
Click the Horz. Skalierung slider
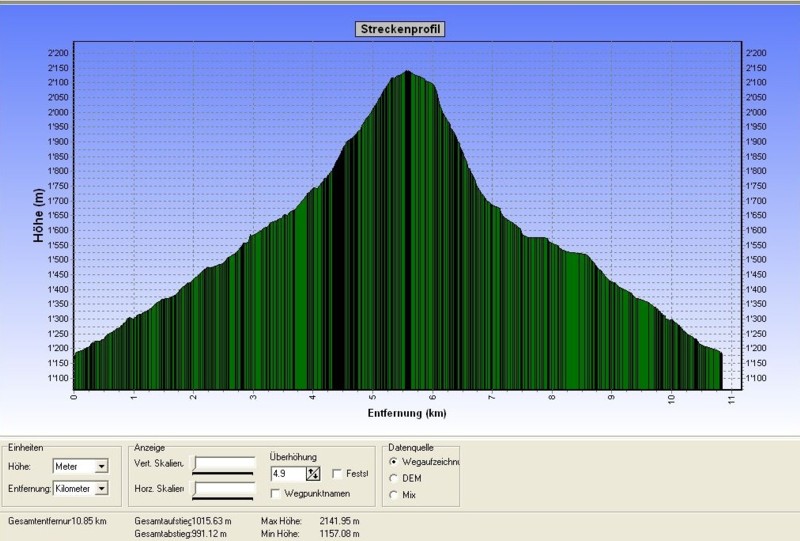point(224,488)
